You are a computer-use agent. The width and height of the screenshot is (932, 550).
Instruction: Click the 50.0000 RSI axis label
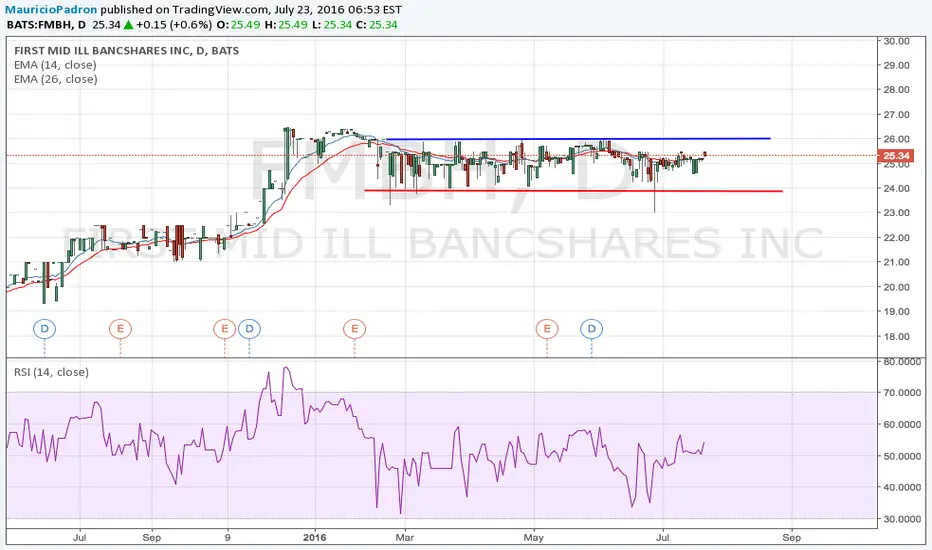click(902, 456)
